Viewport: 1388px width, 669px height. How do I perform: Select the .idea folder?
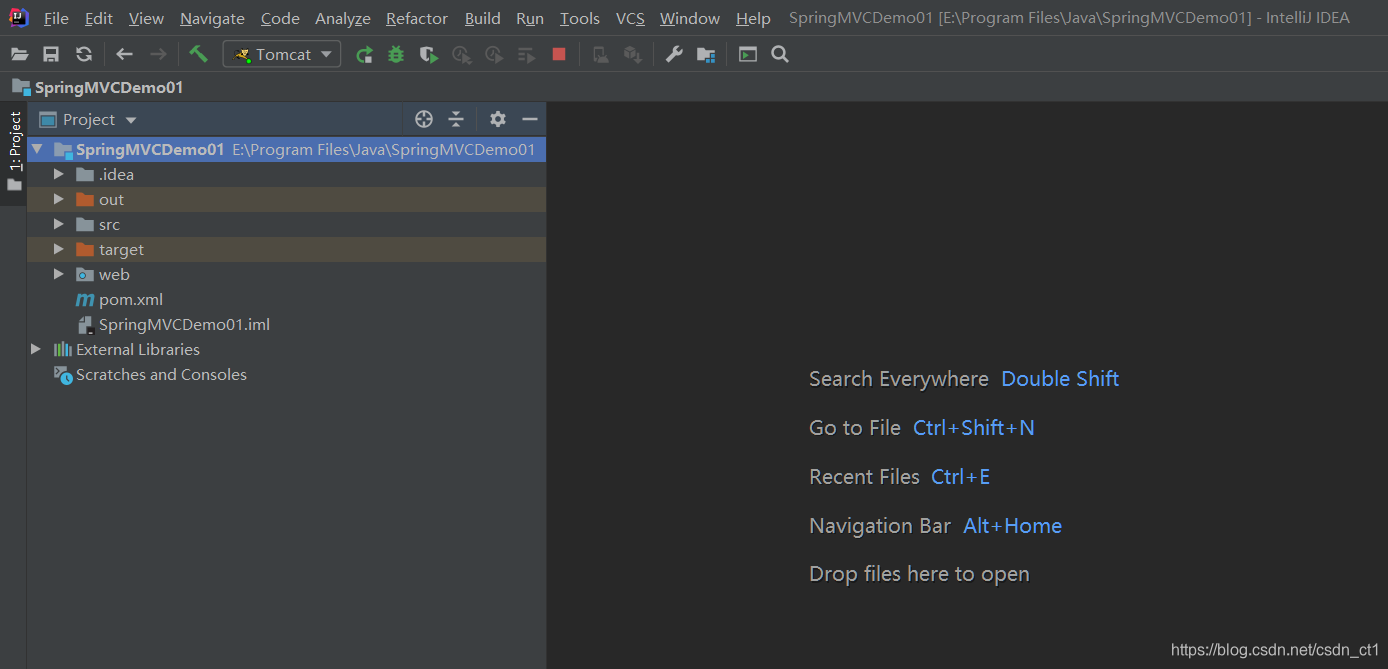click(287, 175)
